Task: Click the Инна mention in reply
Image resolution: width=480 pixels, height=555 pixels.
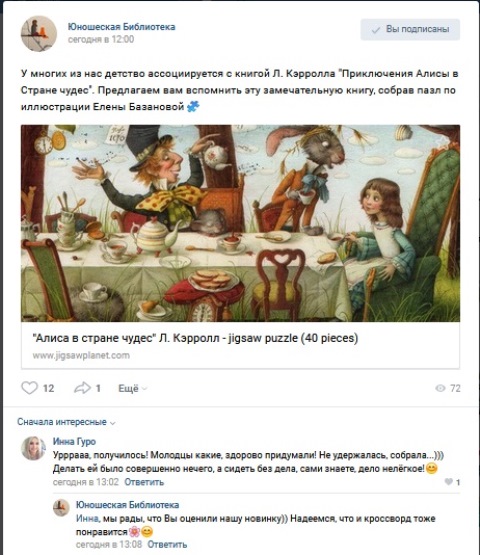Action: click(87, 519)
